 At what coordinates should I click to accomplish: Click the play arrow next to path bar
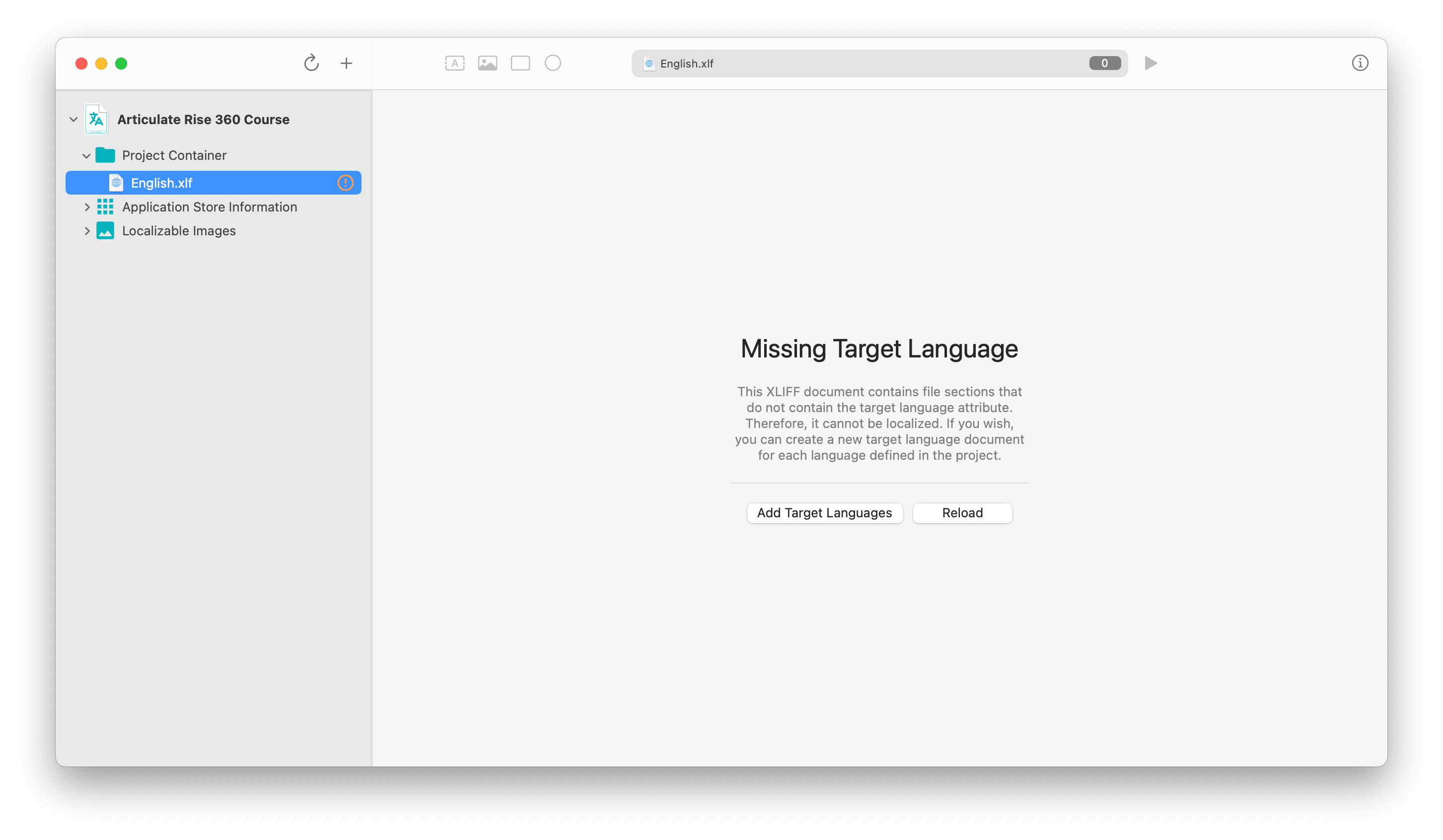1151,63
